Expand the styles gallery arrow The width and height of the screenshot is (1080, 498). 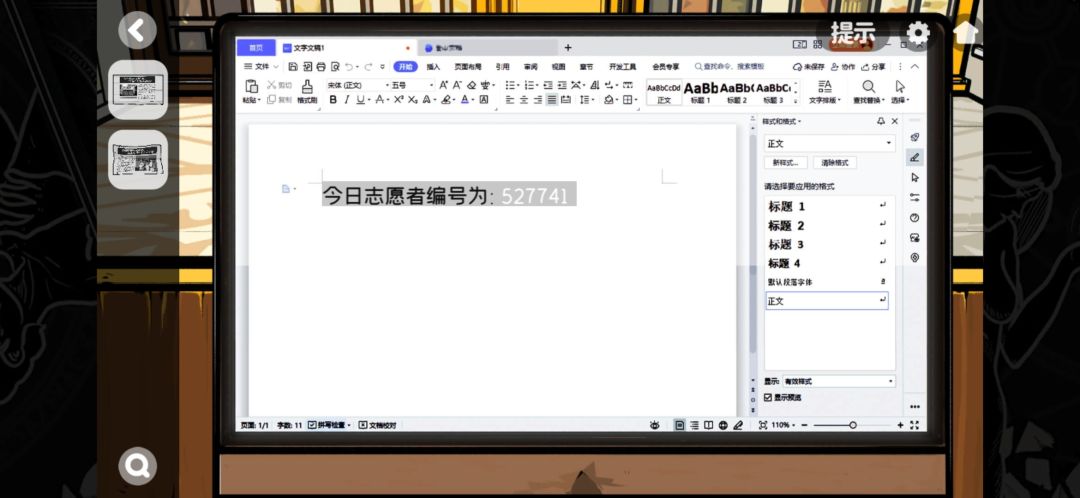798,99
